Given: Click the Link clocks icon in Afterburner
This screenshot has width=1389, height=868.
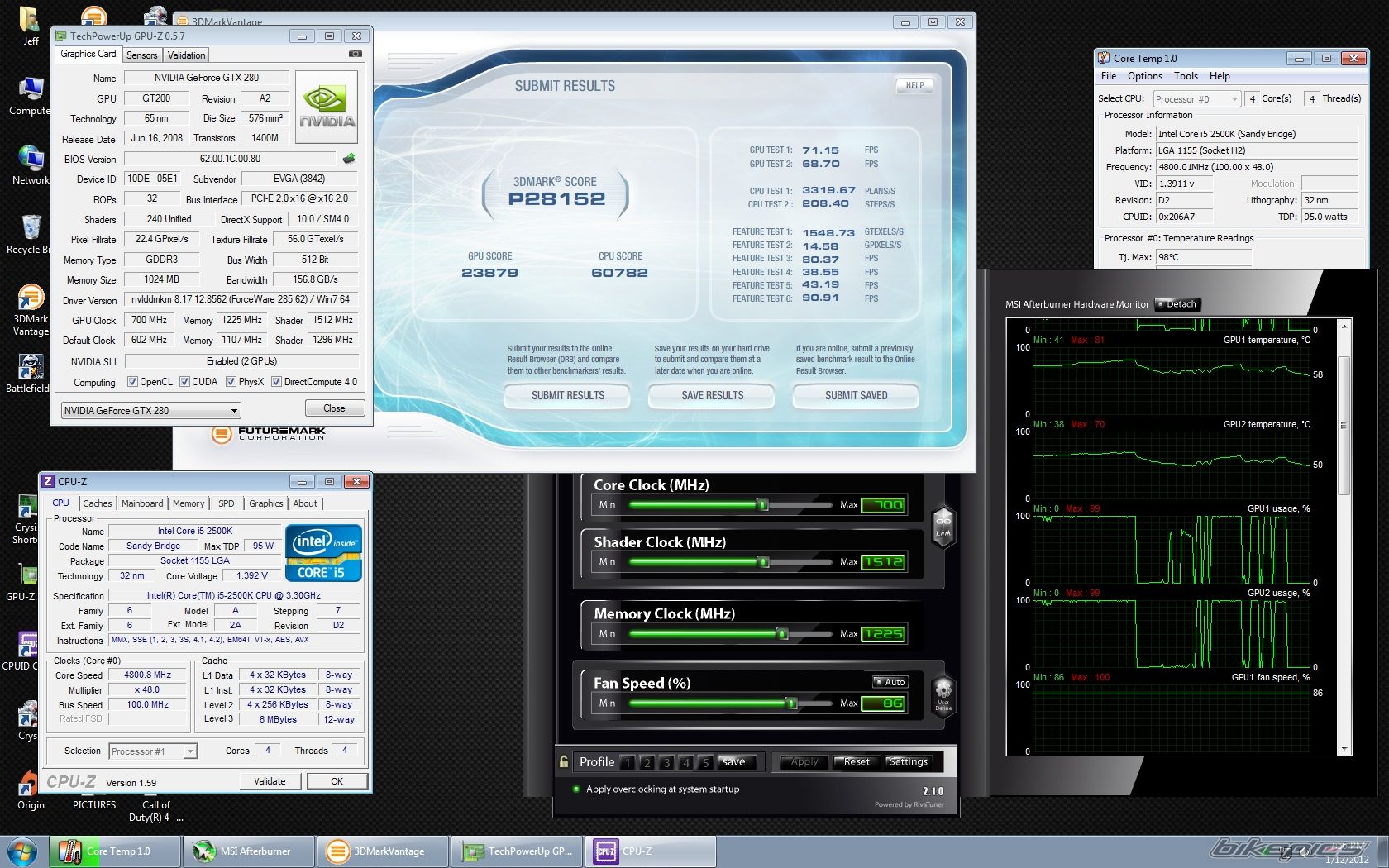Looking at the screenshot, I should point(943,525).
